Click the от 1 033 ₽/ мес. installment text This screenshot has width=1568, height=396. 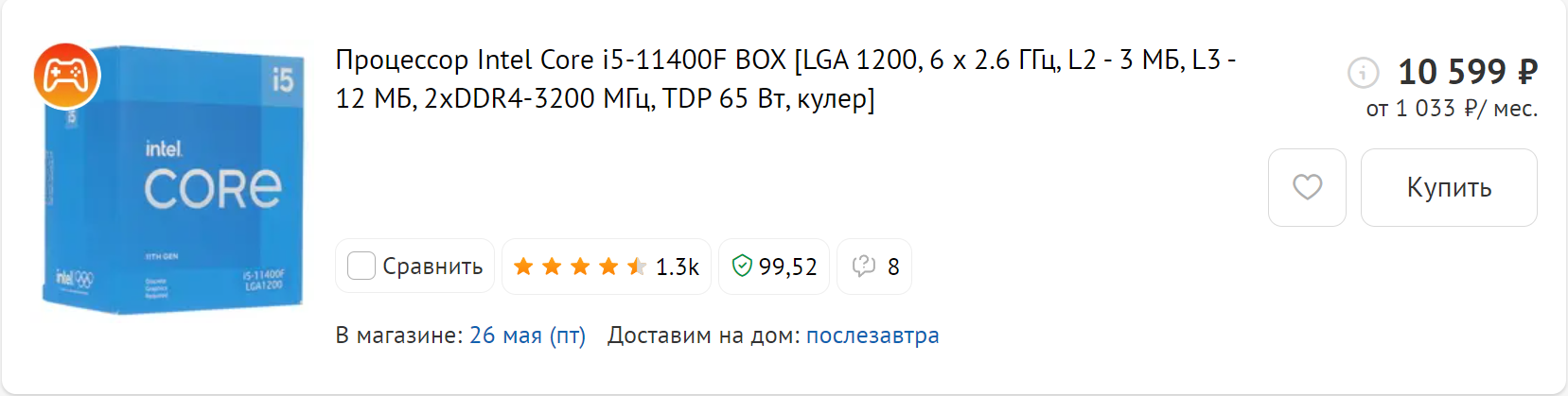pyautogui.click(x=1452, y=109)
